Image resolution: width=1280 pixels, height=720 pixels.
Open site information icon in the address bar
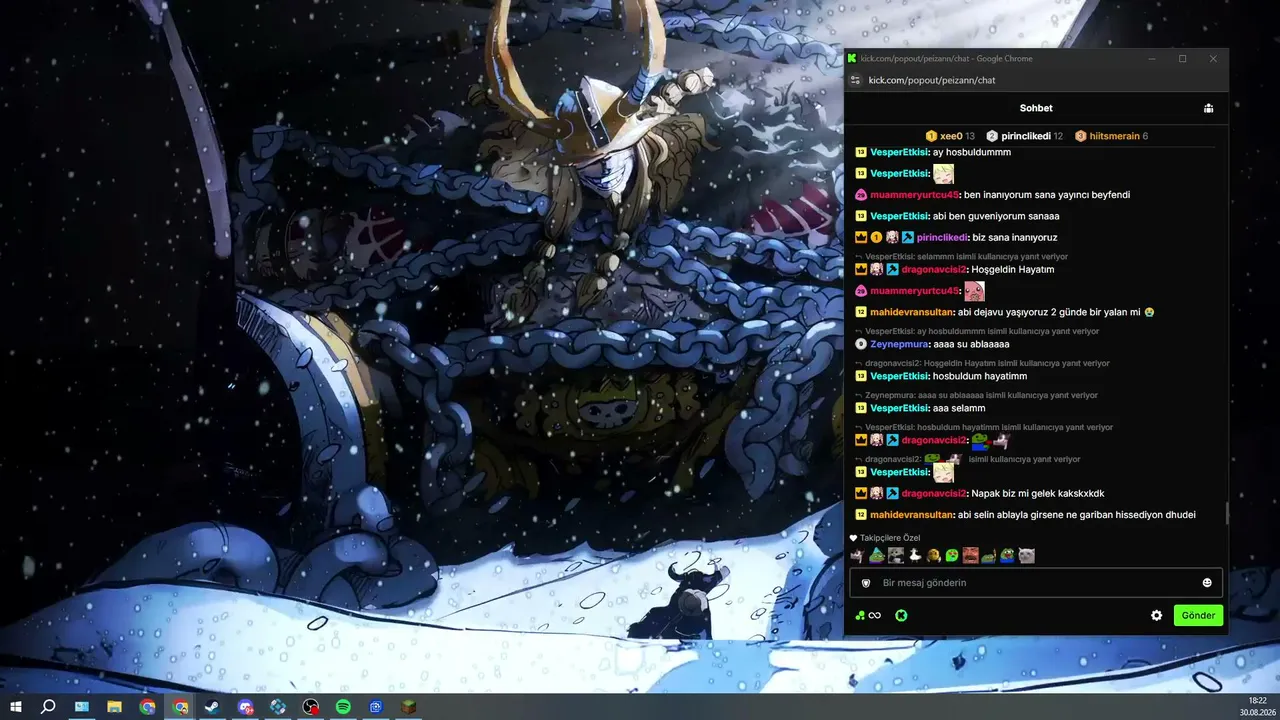(855, 80)
